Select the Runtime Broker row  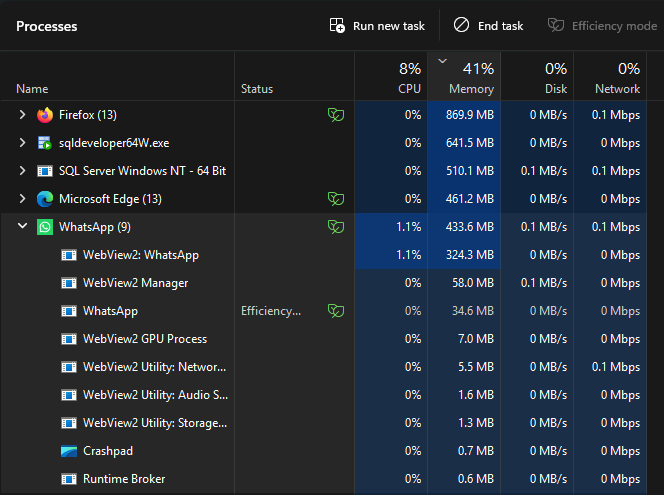(x=324, y=479)
